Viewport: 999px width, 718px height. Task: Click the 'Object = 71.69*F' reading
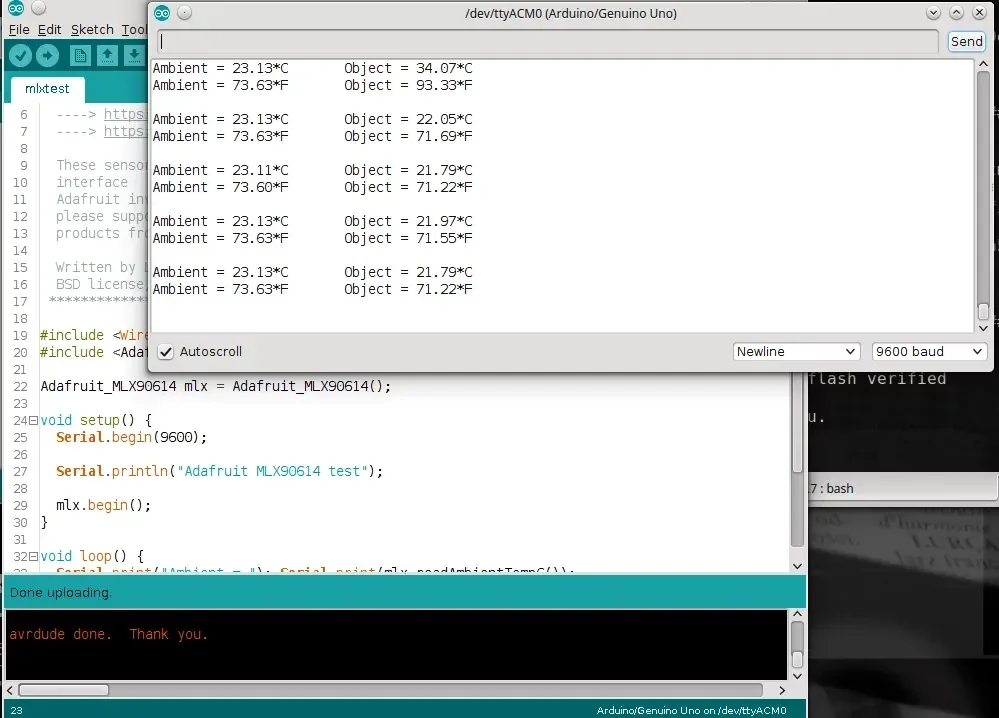click(408, 136)
